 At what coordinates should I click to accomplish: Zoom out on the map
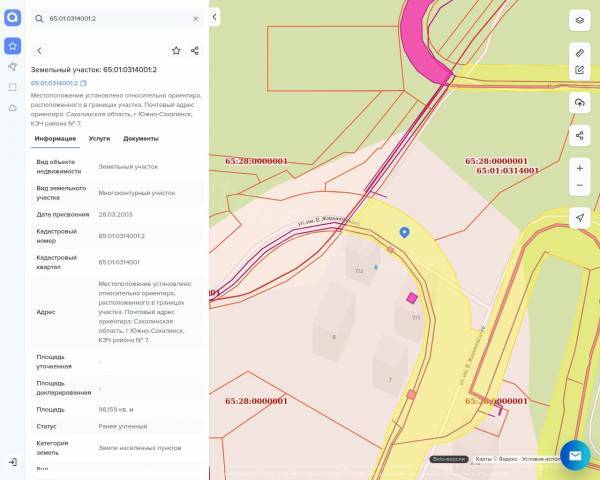(579, 186)
